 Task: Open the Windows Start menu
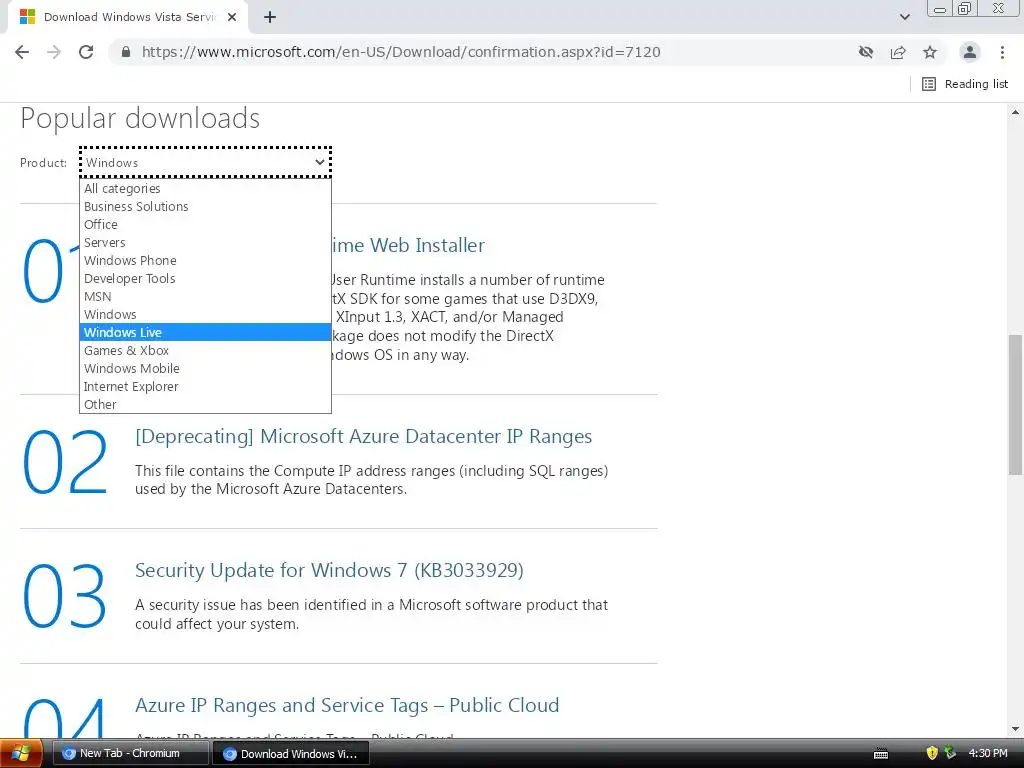click(21, 753)
